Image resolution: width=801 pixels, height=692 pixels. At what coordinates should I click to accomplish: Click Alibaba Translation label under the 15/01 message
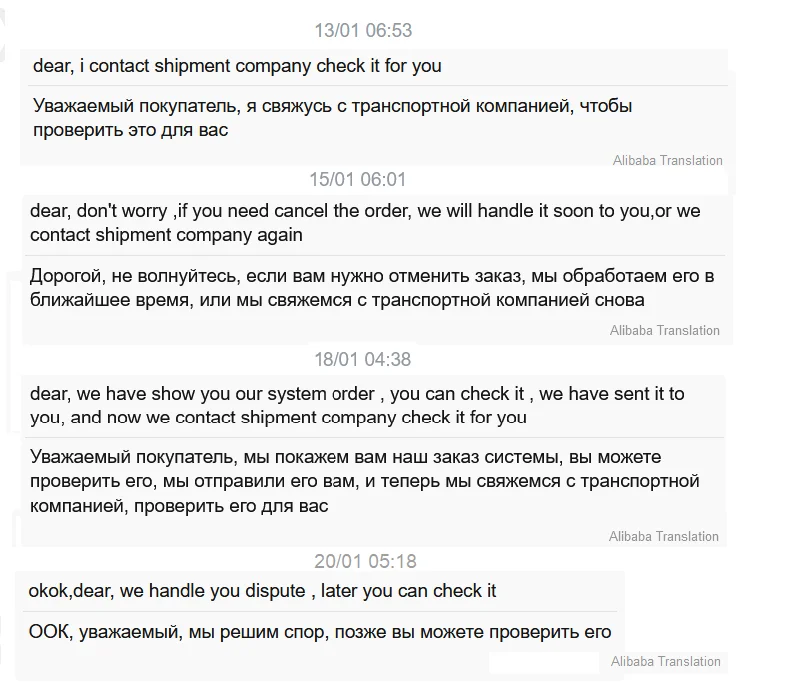664,330
